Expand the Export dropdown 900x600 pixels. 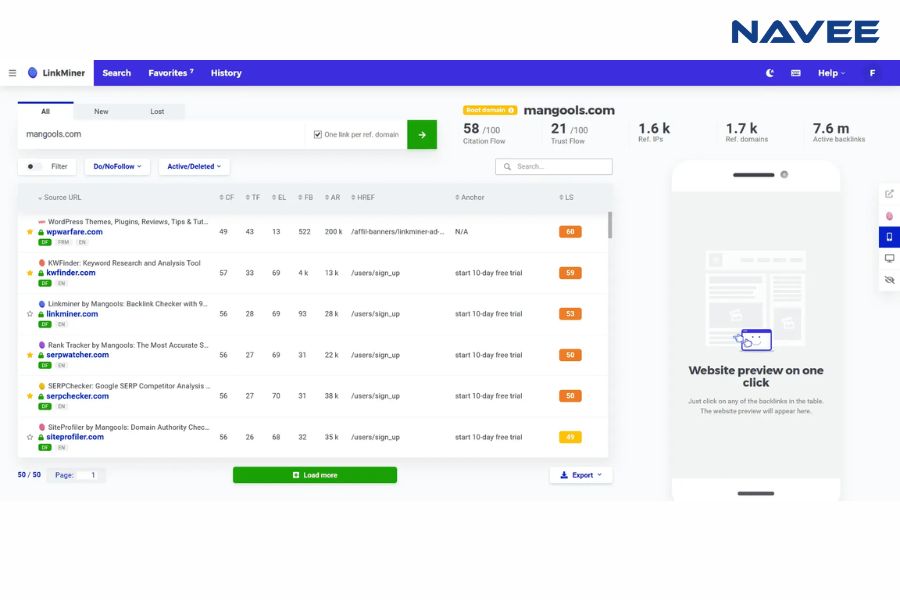[581, 475]
